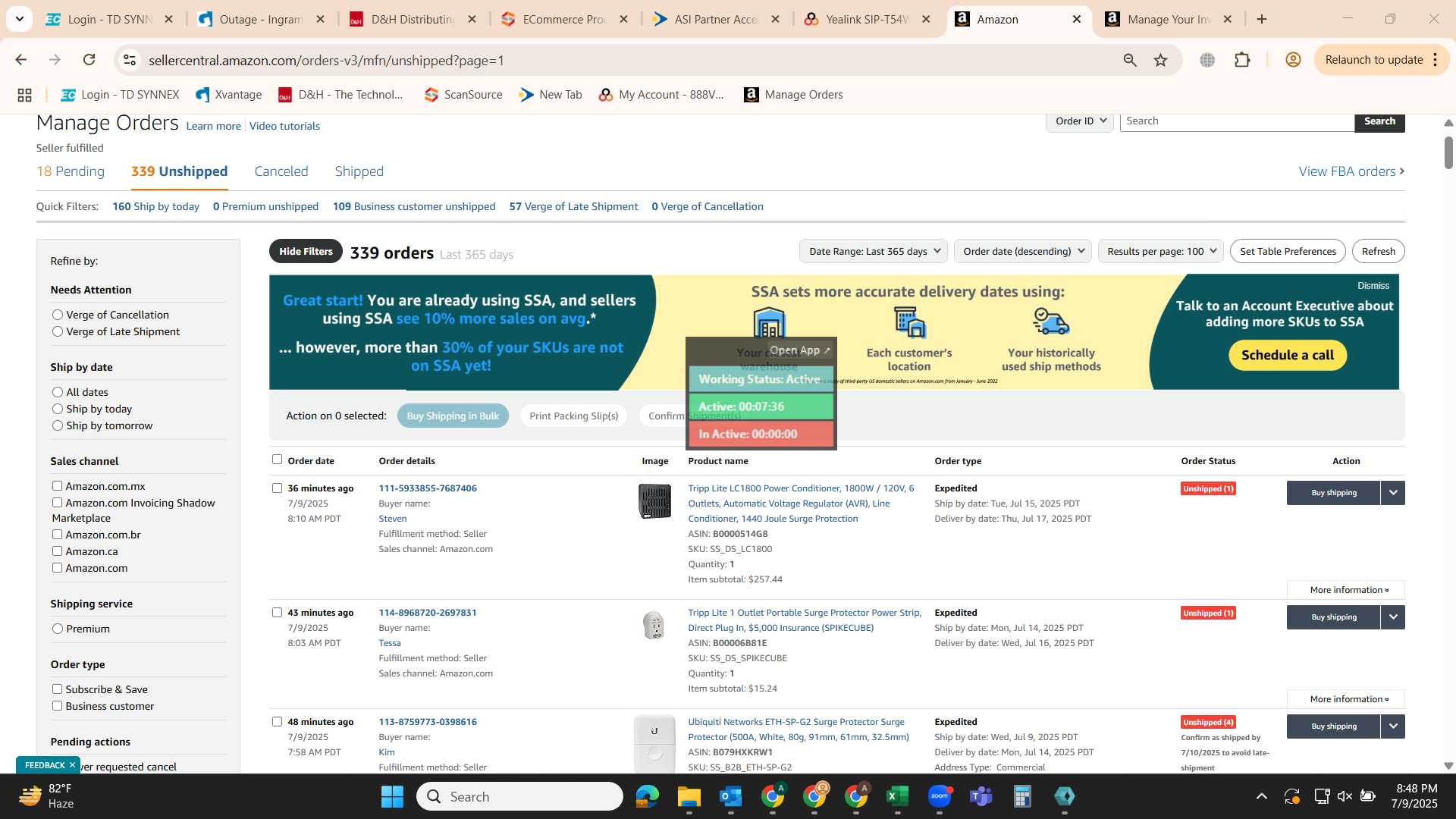Click the volume mute icon in tray

pyautogui.click(x=1345, y=796)
